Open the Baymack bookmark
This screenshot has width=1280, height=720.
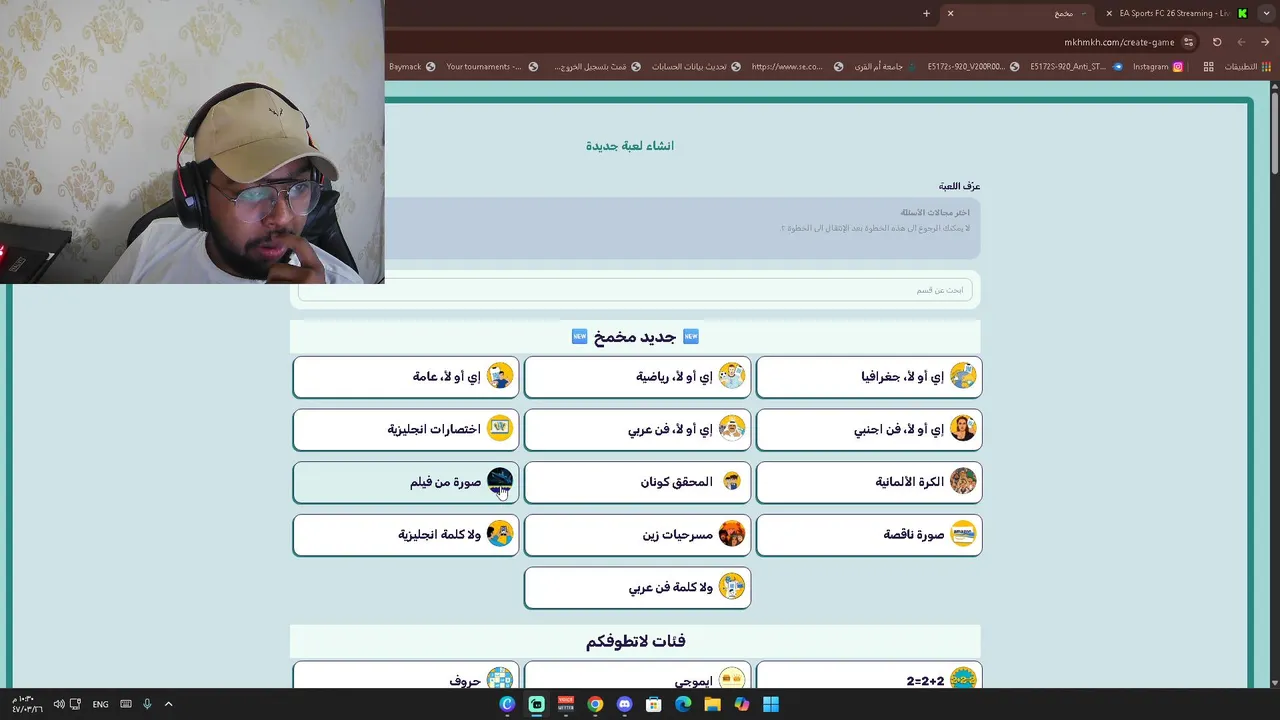[412, 66]
